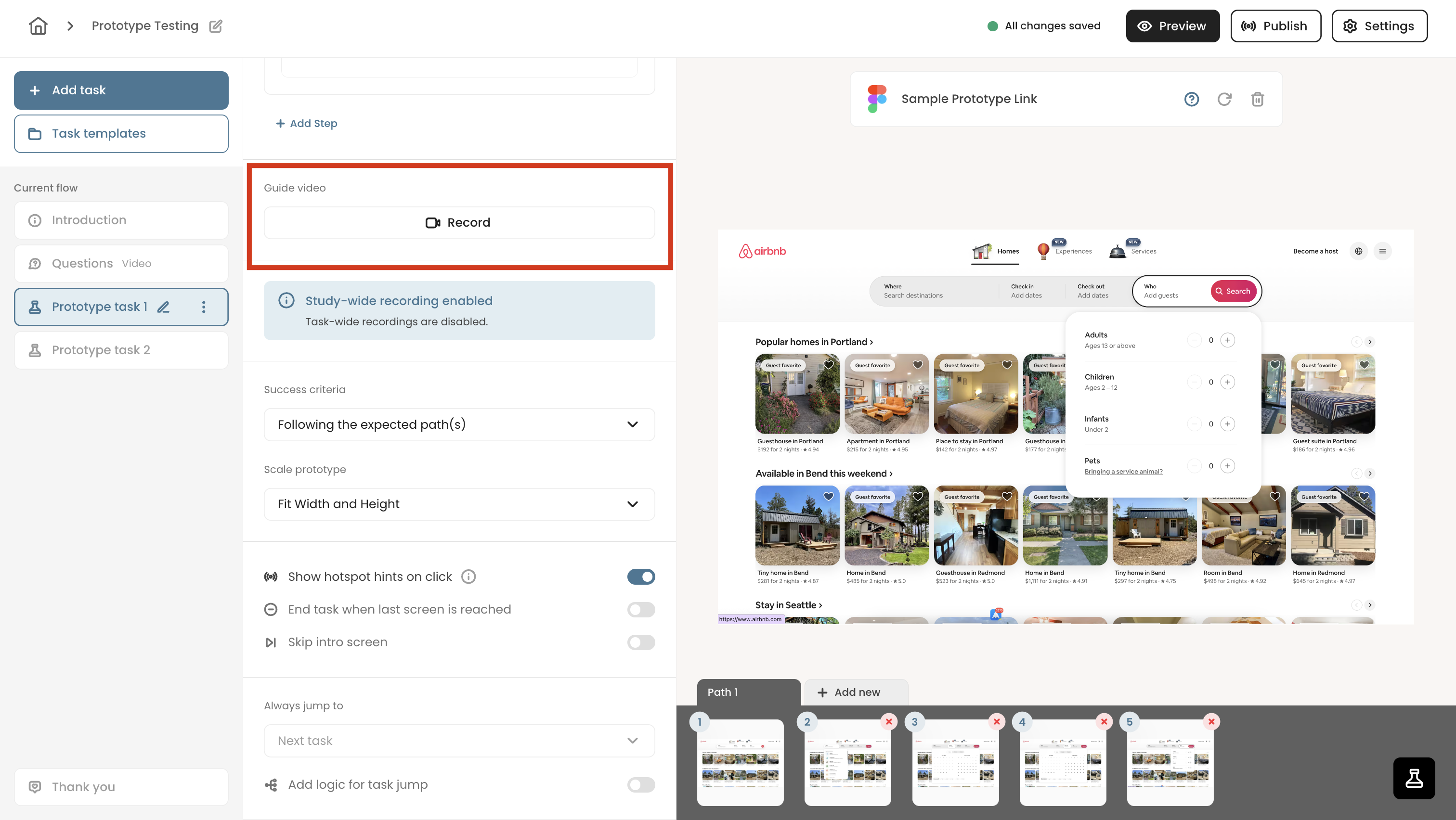Select path screen thumbnail 3
The height and width of the screenshot is (820, 1456).
(955, 762)
